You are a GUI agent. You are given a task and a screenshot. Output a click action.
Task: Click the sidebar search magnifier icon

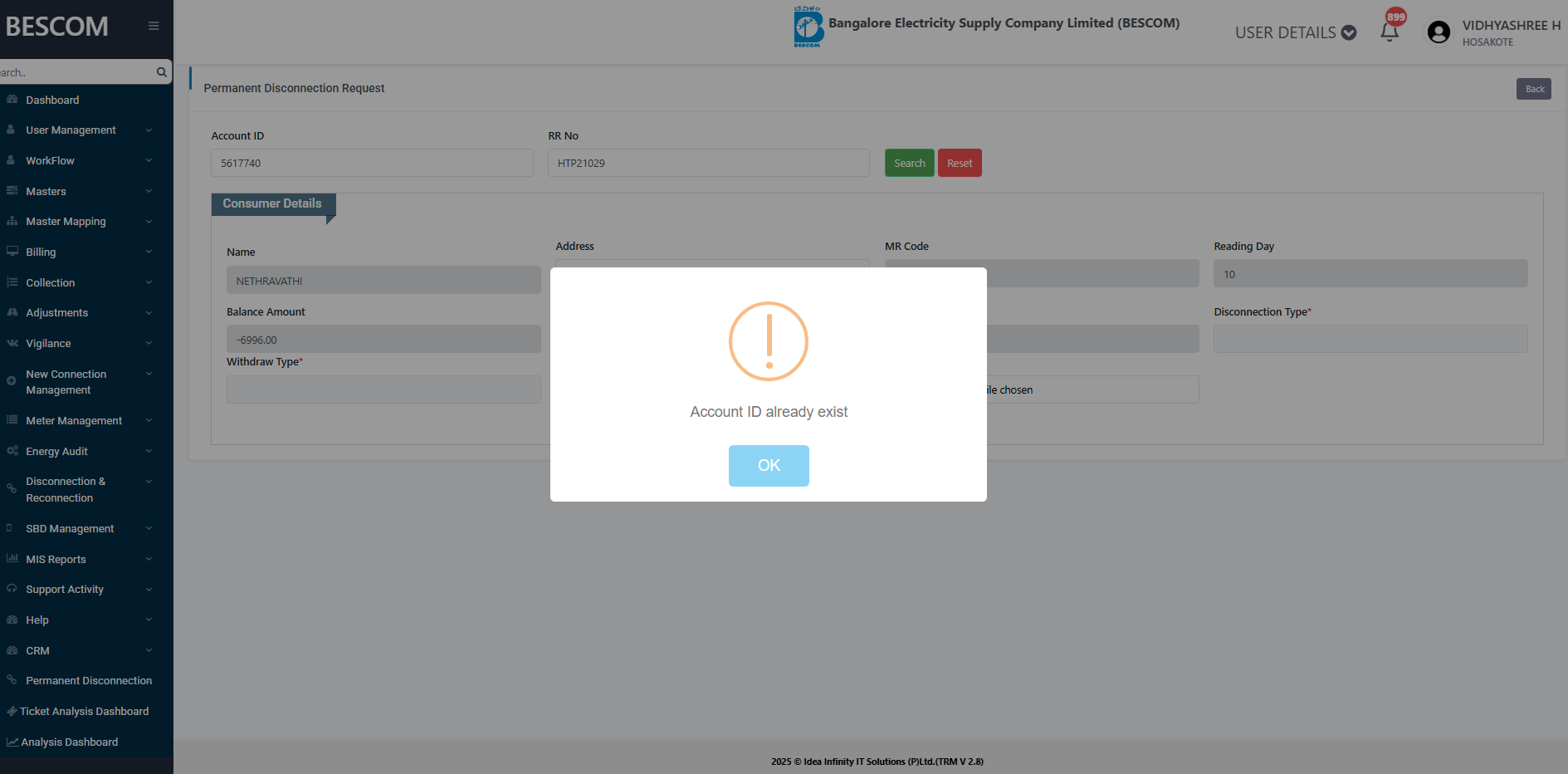click(162, 72)
